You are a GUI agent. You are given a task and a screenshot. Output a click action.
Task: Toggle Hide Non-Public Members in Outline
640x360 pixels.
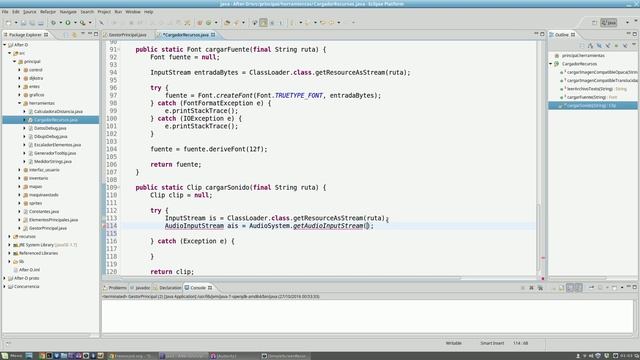click(x=616, y=46)
